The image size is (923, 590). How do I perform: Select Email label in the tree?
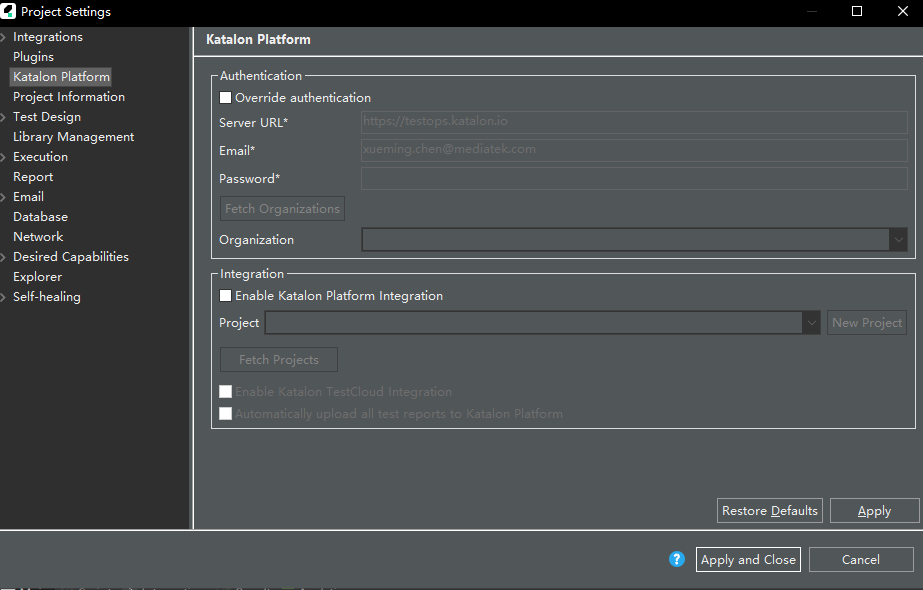28,197
